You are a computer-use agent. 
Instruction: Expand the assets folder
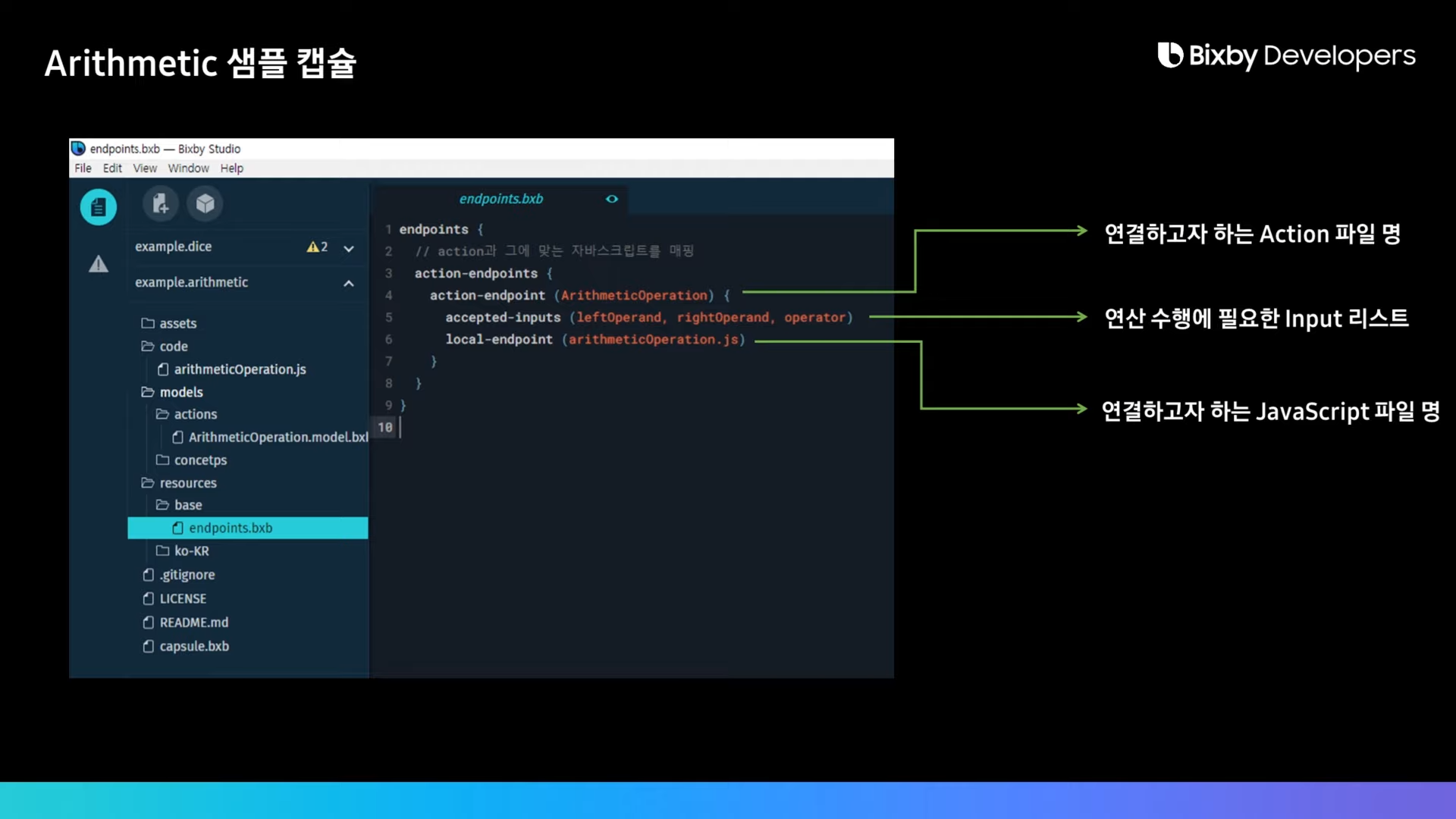[x=177, y=323]
